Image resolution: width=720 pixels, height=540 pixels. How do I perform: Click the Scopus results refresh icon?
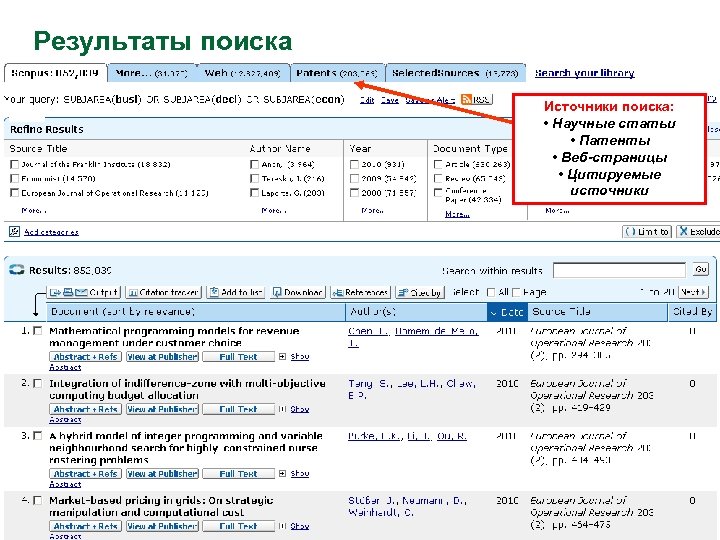click(17, 270)
